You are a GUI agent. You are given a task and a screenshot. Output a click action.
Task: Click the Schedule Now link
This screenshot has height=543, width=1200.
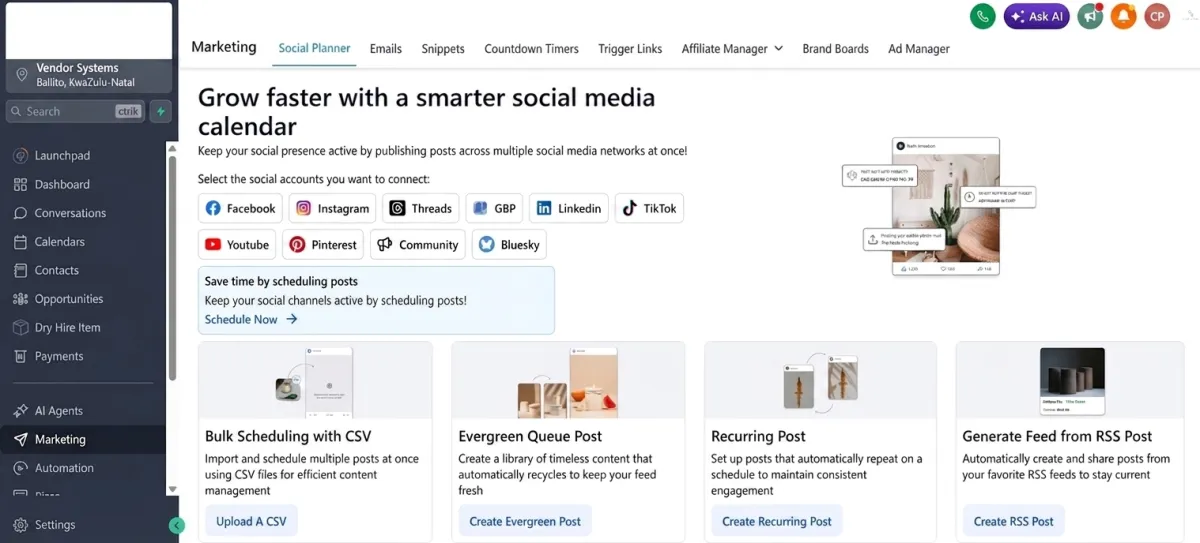pyautogui.click(x=251, y=319)
